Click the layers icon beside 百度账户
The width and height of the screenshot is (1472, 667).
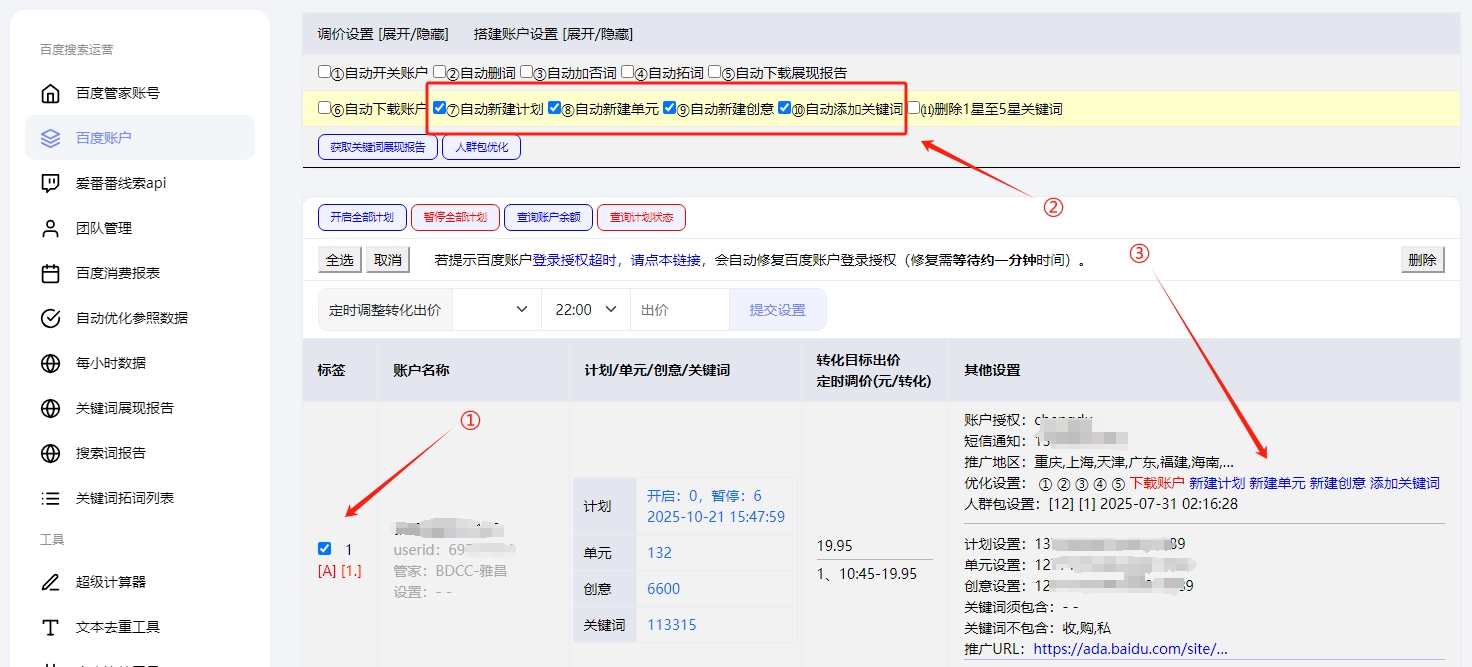pos(50,138)
